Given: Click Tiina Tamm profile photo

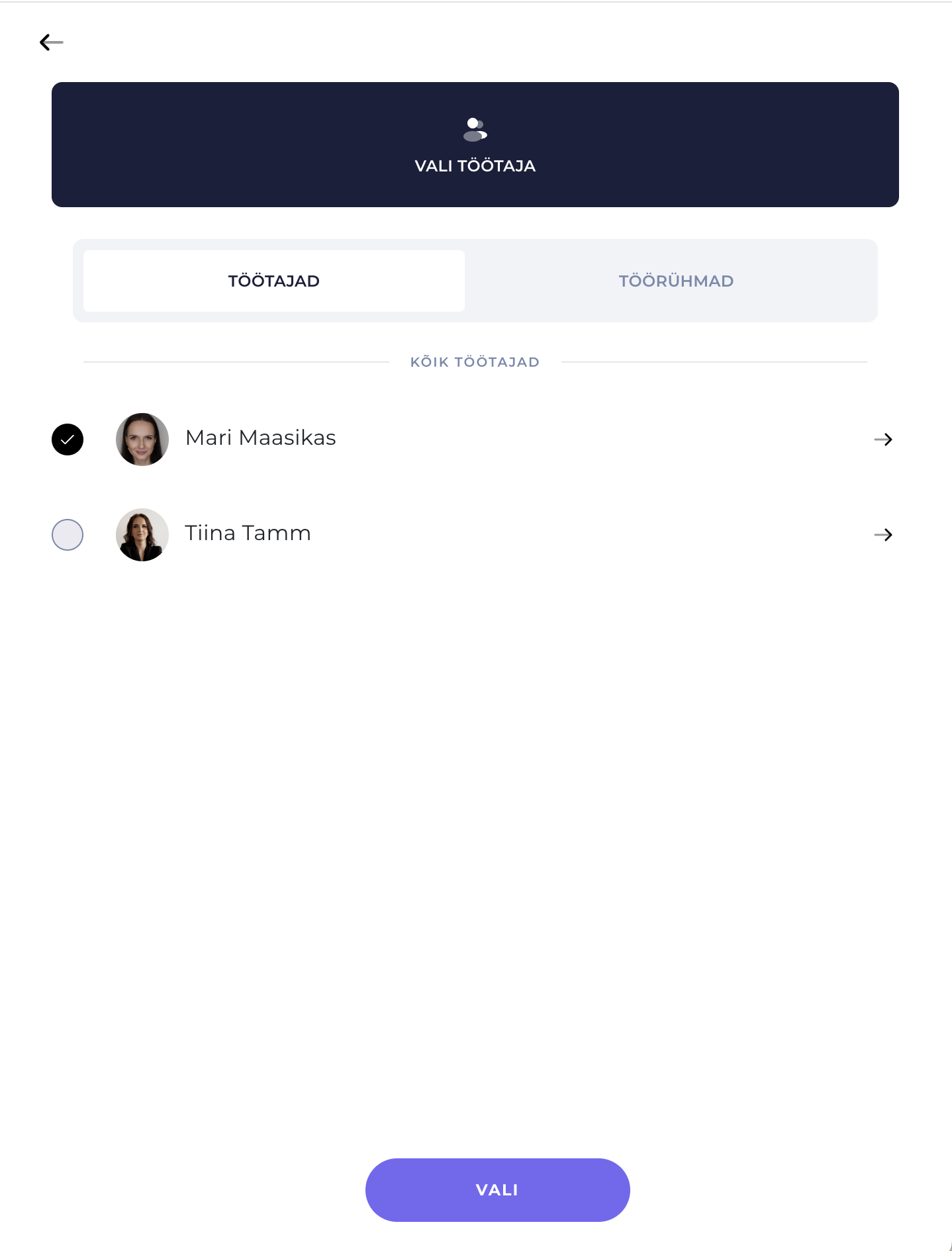Looking at the screenshot, I should click(142, 535).
